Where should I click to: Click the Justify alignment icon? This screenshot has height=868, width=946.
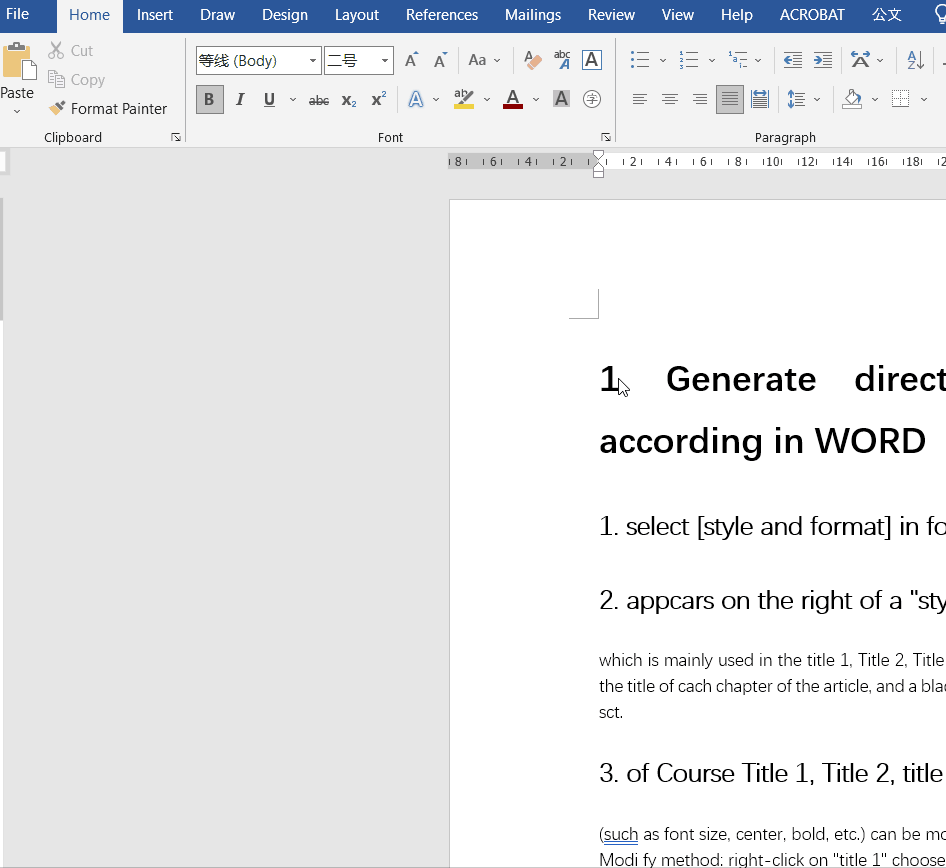click(730, 100)
